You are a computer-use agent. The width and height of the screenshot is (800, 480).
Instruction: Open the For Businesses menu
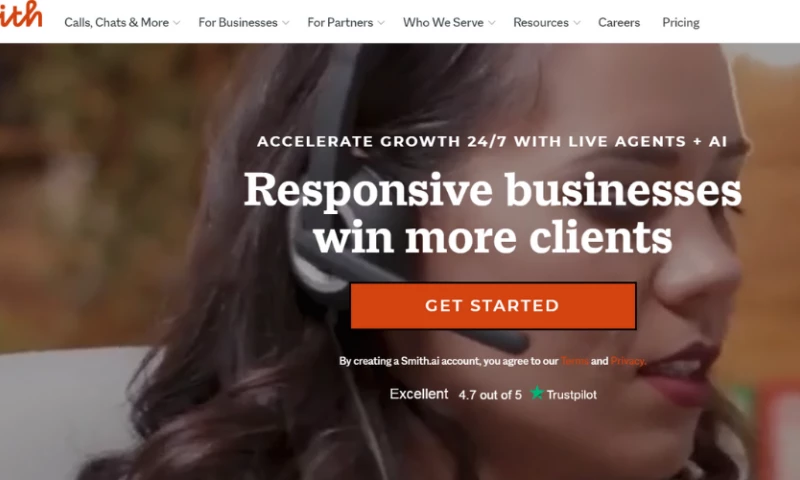point(238,22)
